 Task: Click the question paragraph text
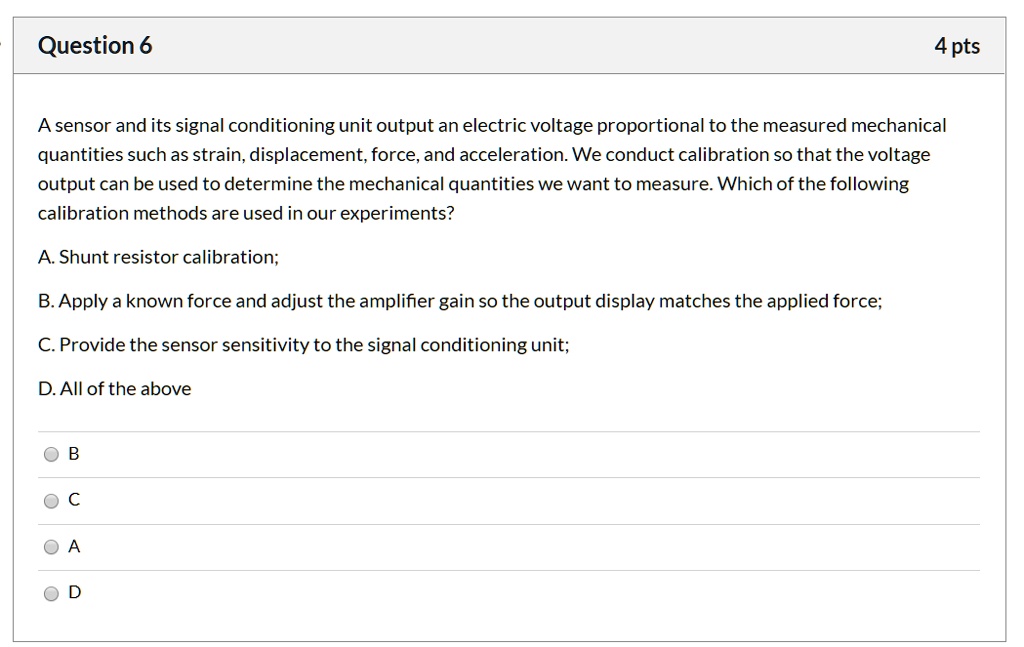click(x=491, y=168)
